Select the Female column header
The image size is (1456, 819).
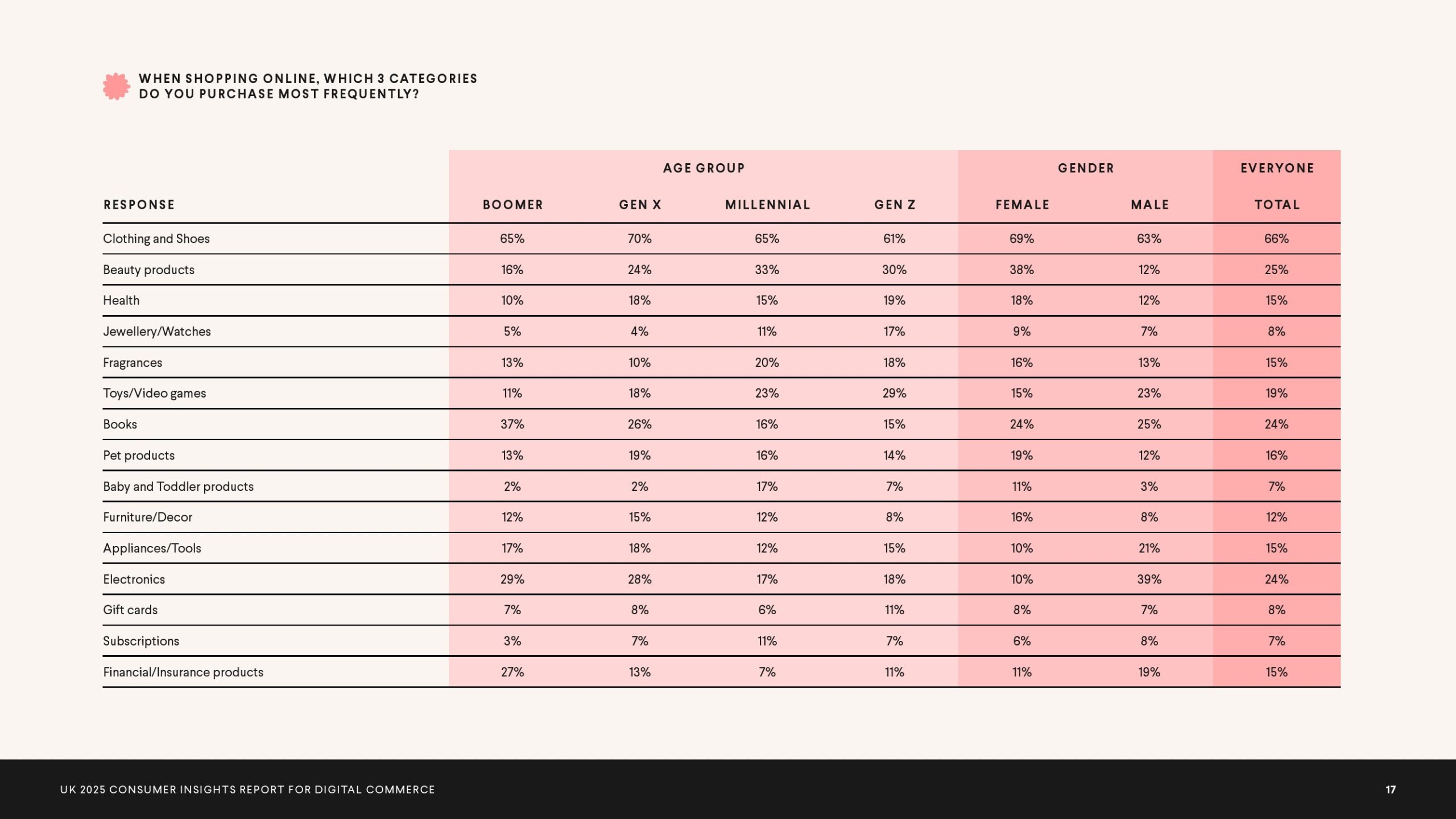pyautogui.click(x=1022, y=205)
